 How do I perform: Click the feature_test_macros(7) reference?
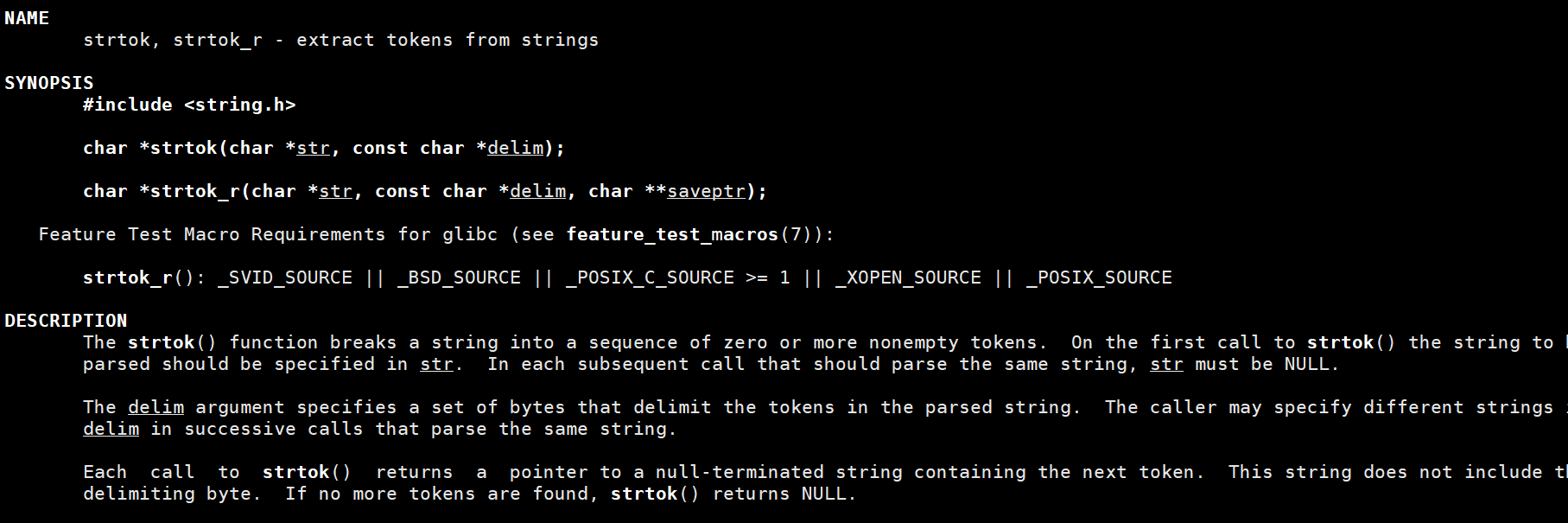click(689, 234)
